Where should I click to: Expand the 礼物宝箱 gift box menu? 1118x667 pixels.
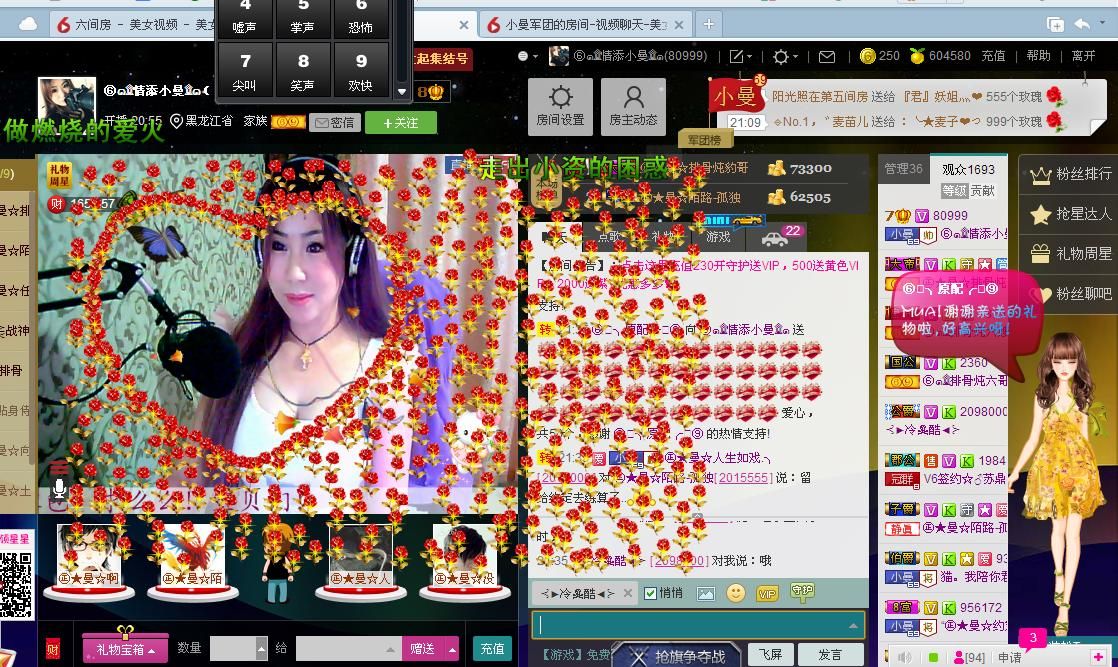pyautogui.click(x=125, y=649)
